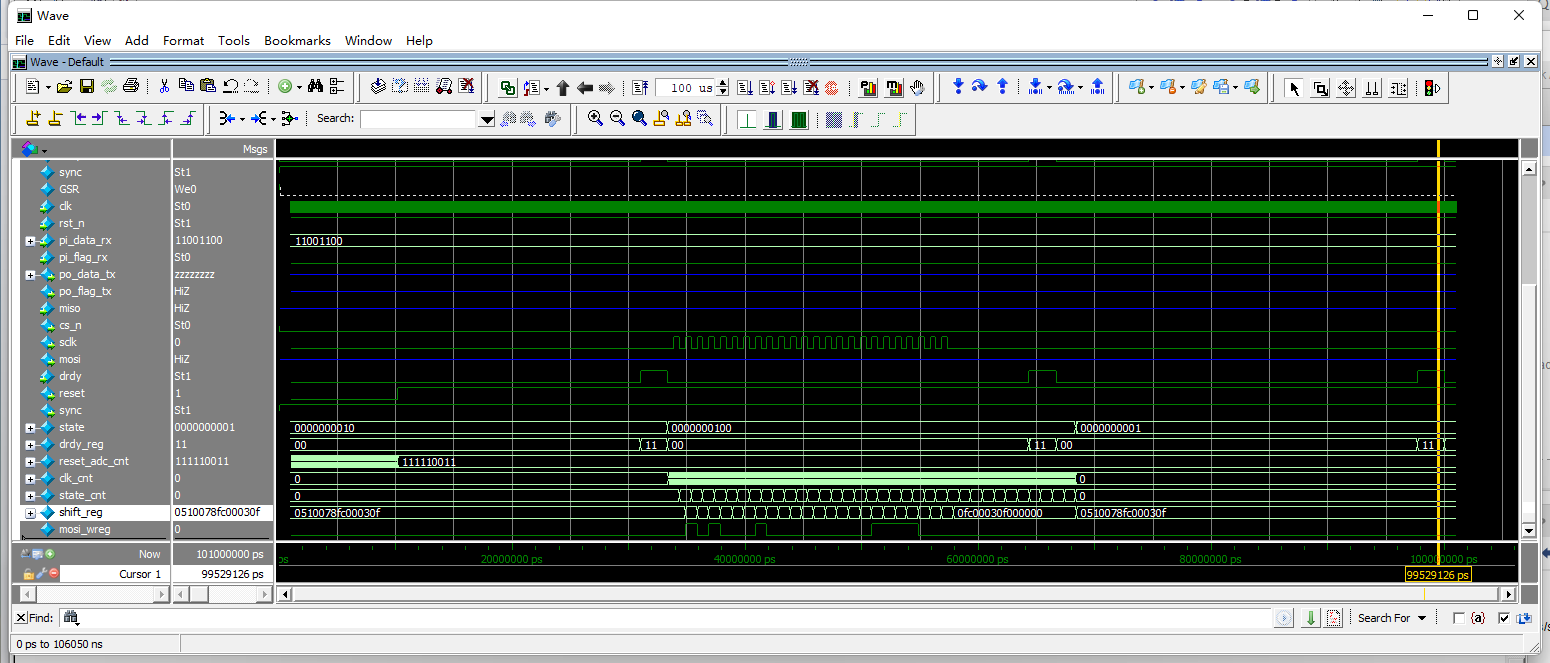
Task: Print the waveform using the printer icon
Action: coord(130,87)
